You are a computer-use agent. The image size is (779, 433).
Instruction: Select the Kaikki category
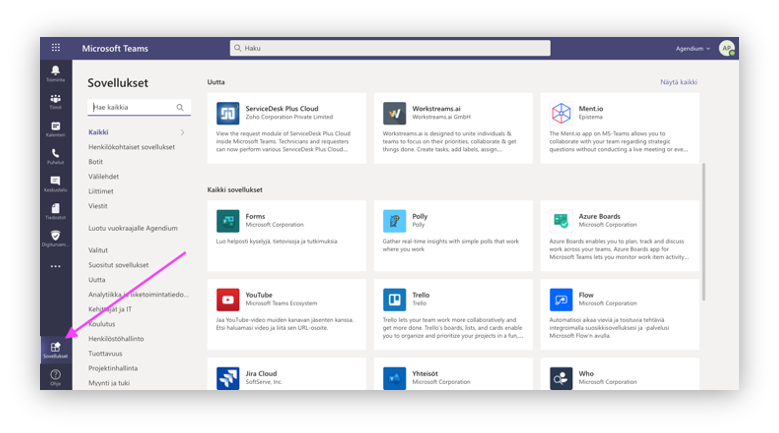click(98, 132)
